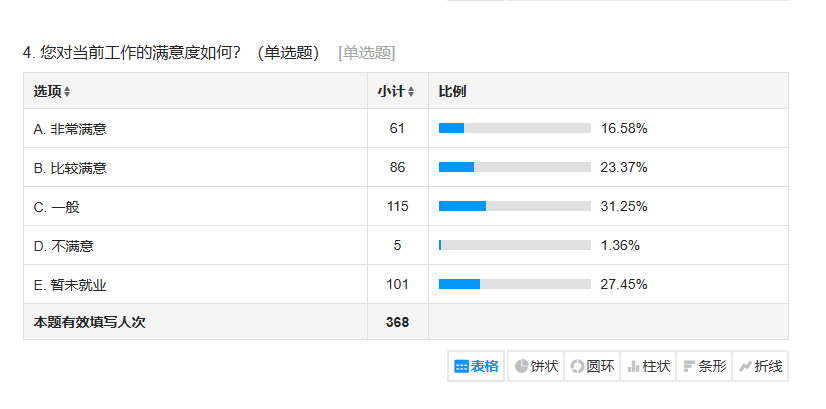Click the column bar chart icon
The width and height of the screenshot is (826, 409).
633,367
